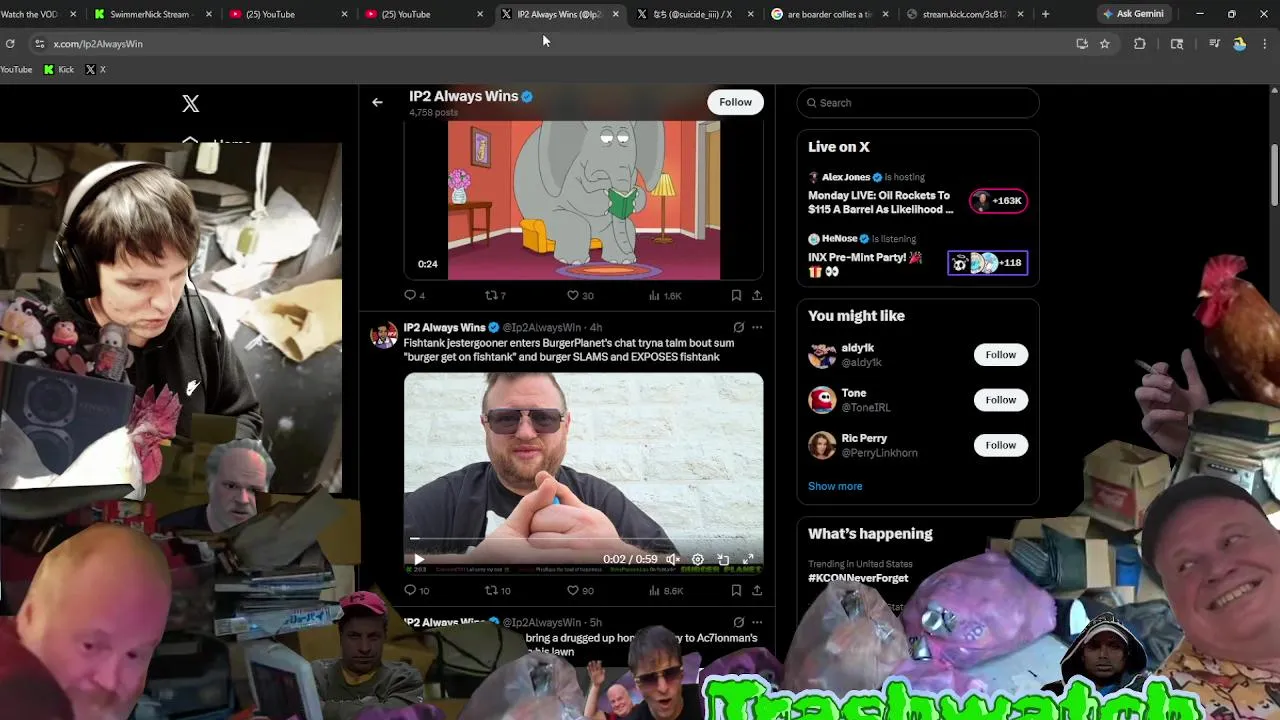Repost the elephant video post with 7 reposts
Screen dimensions: 1280x720
coord(495,295)
